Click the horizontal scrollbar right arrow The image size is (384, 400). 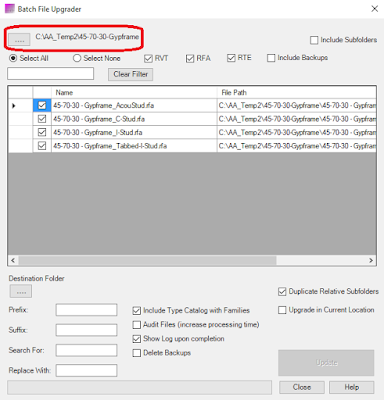371,260
